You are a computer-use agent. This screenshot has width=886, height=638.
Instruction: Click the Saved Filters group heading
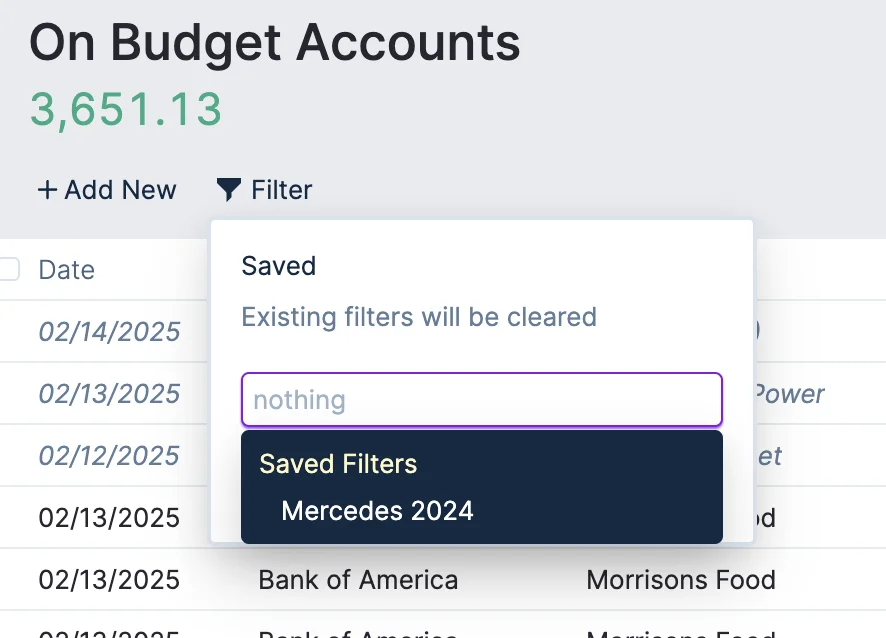pos(338,464)
